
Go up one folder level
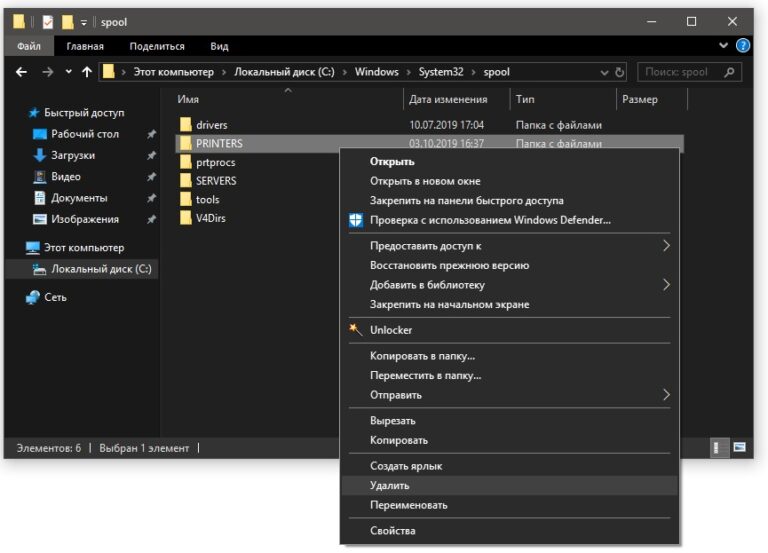click(x=87, y=72)
